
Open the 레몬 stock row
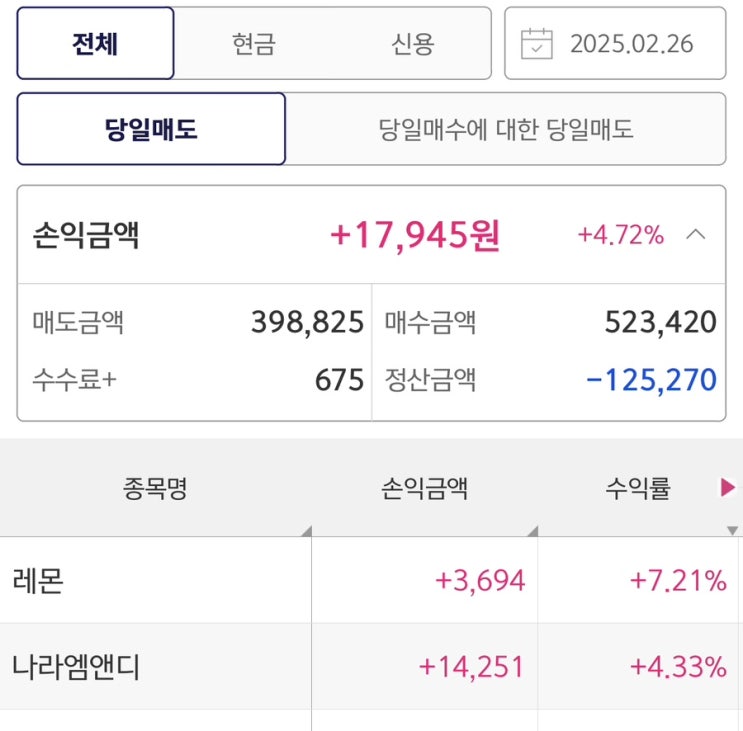point(39,581)
